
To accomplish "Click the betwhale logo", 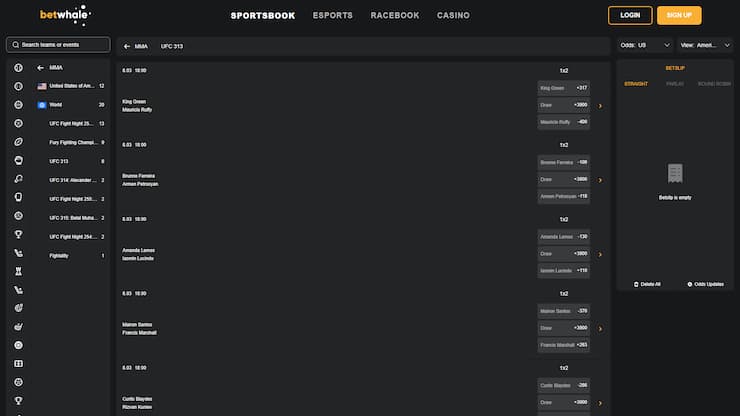I will click(x=65, y=15).
